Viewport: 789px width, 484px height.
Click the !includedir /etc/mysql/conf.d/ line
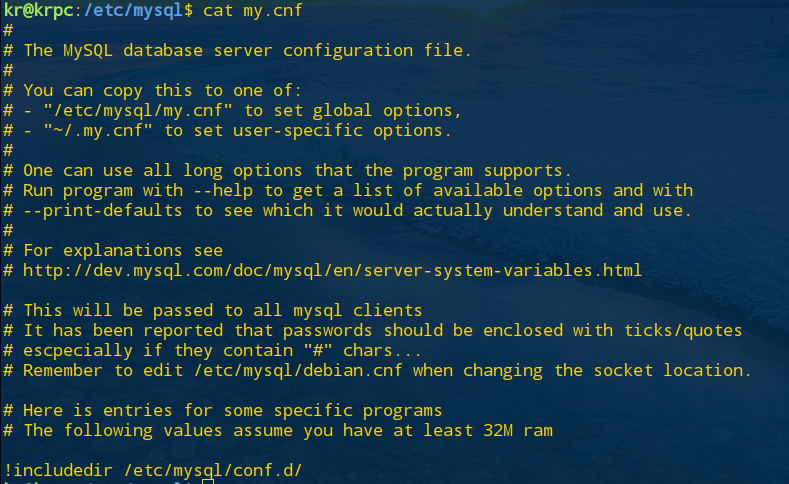152,470
